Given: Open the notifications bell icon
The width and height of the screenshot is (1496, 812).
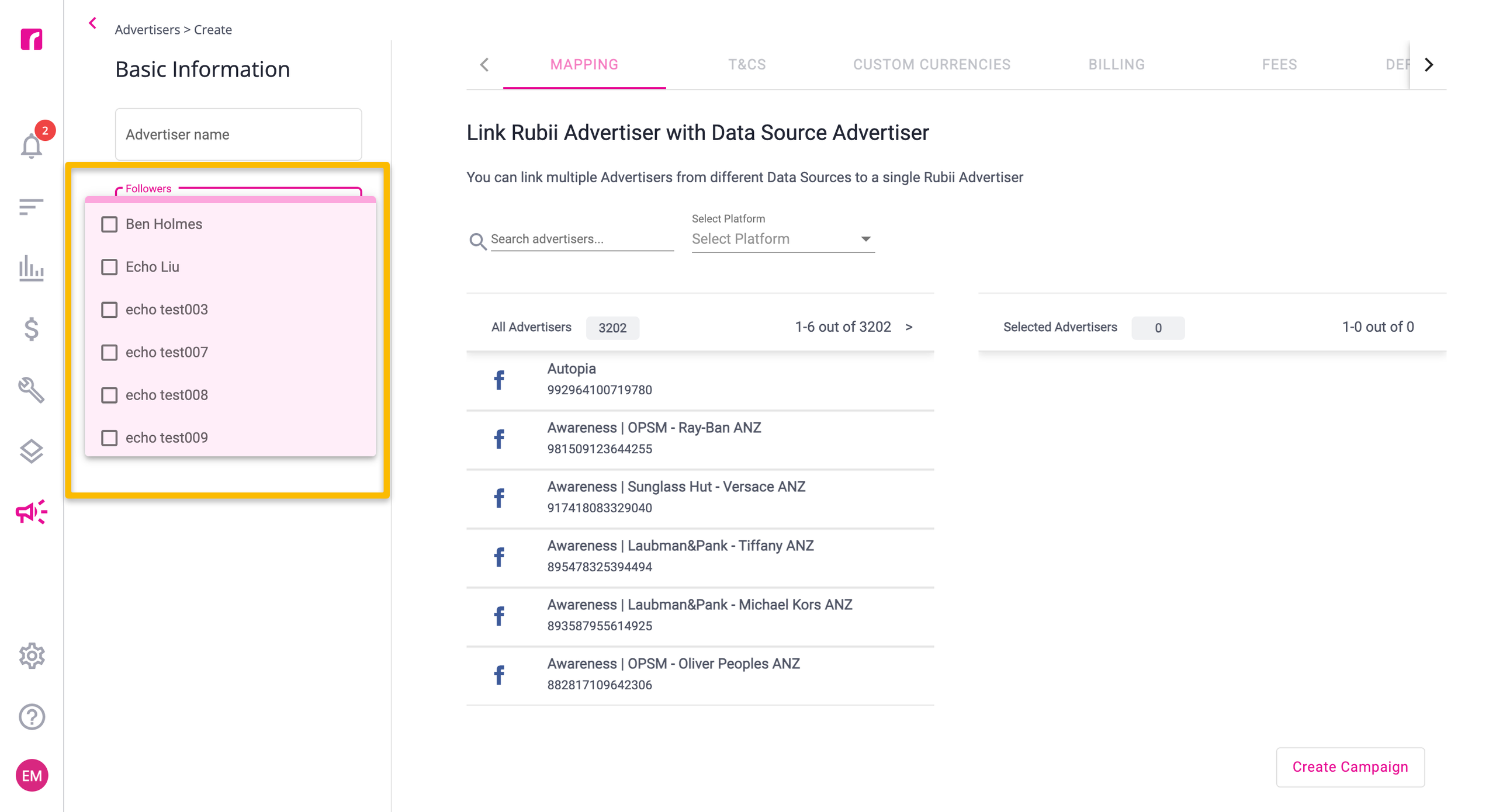Looking at the screenshot, I should [x=32, y=145].
